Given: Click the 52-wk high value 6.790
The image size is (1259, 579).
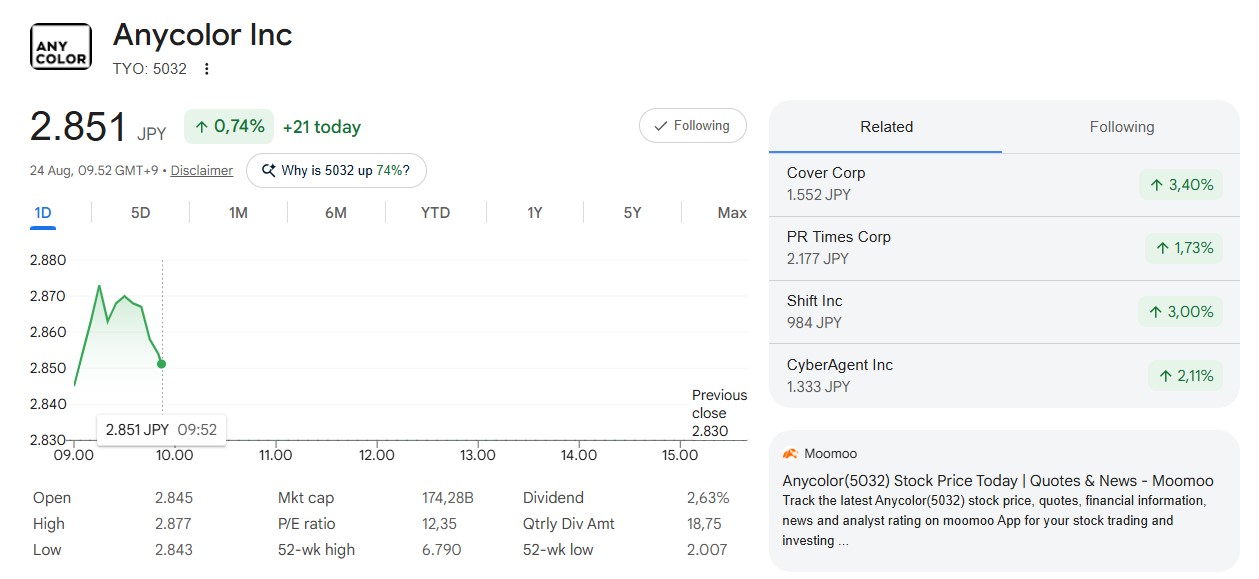Looking at the screenshot, I should [442, 550].
